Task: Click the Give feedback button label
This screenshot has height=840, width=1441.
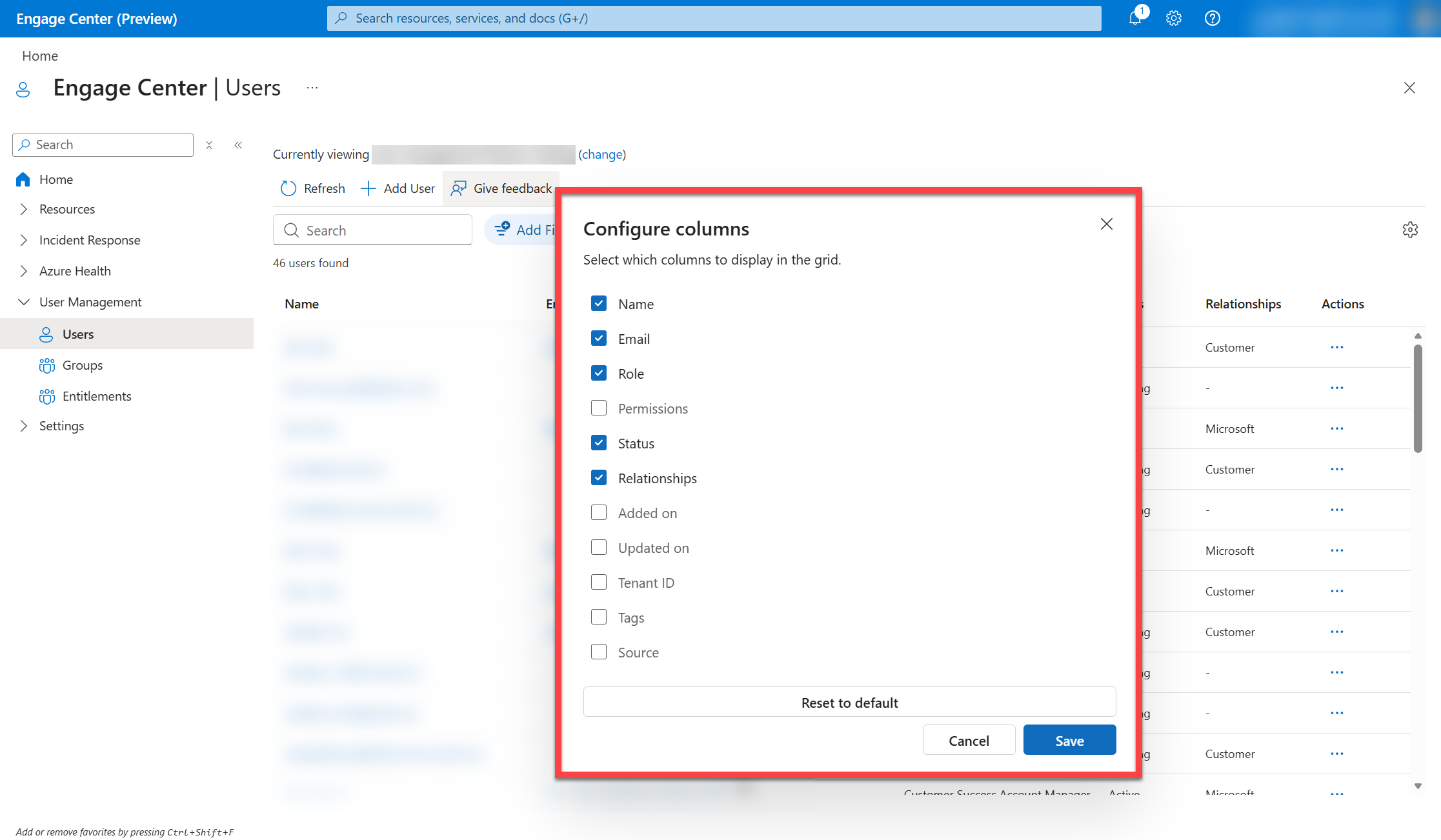Action: click(x=512, y=188)
